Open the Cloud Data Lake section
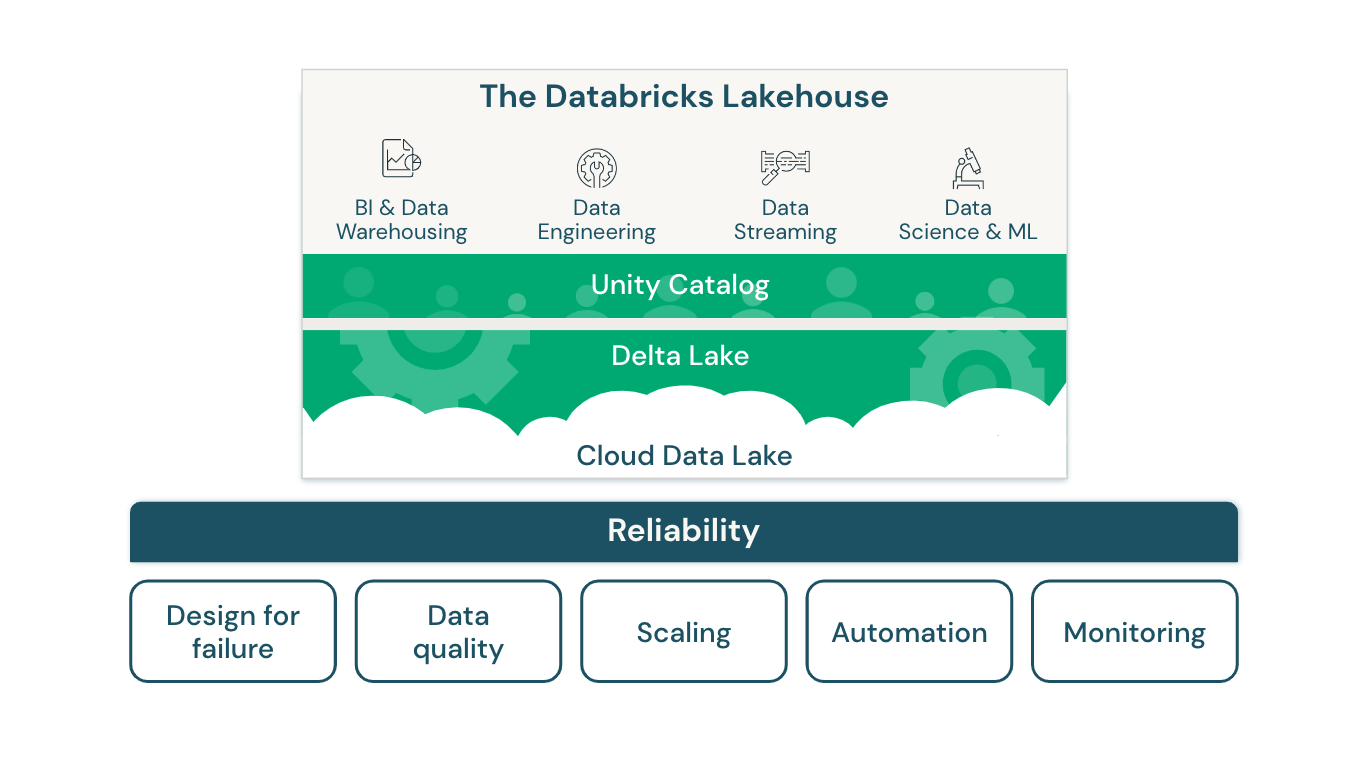 pyautogui.click(x=684, y=456)
